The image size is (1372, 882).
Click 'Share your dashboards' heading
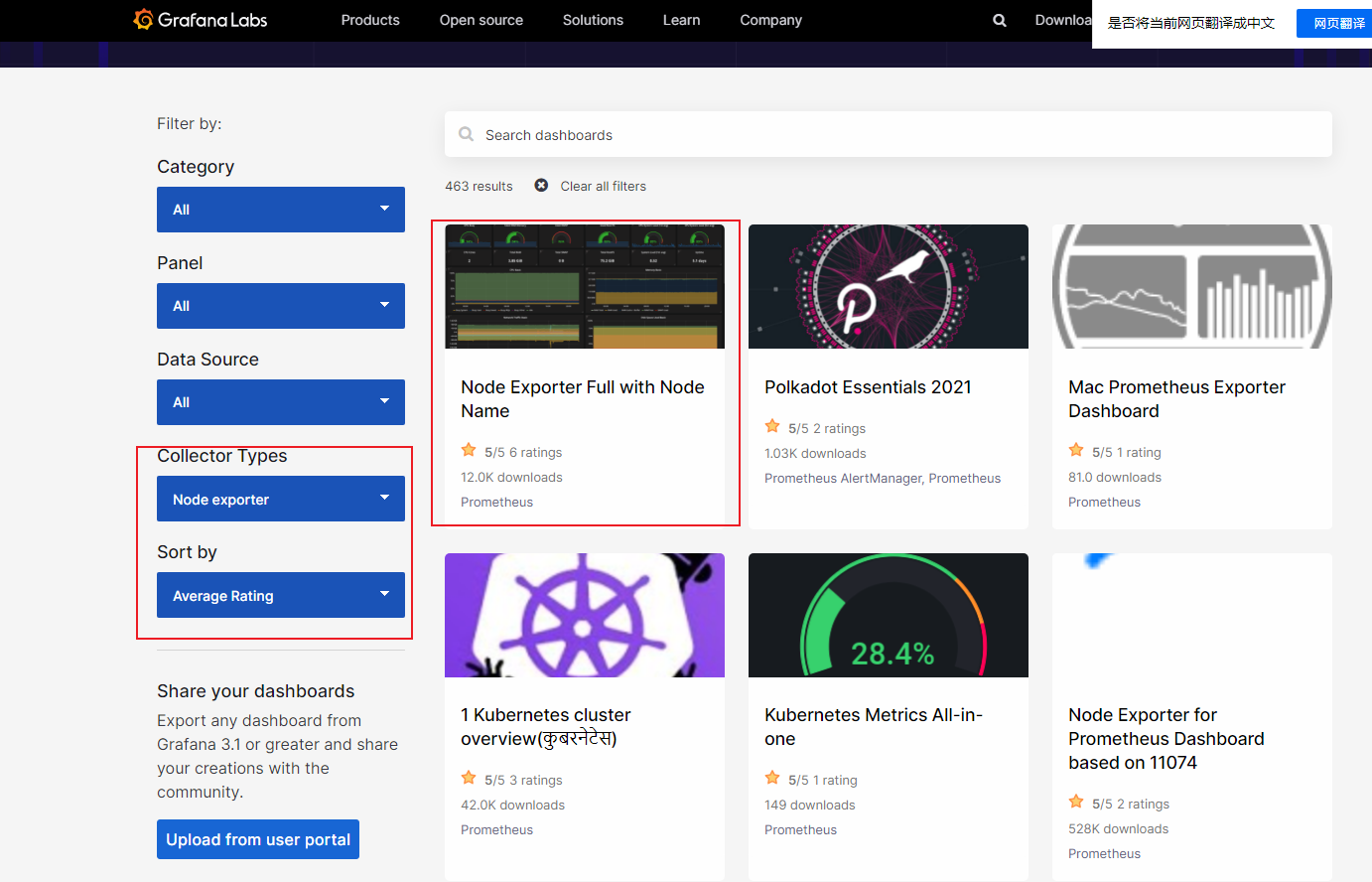pyautogui.click(x=255, y=691)
